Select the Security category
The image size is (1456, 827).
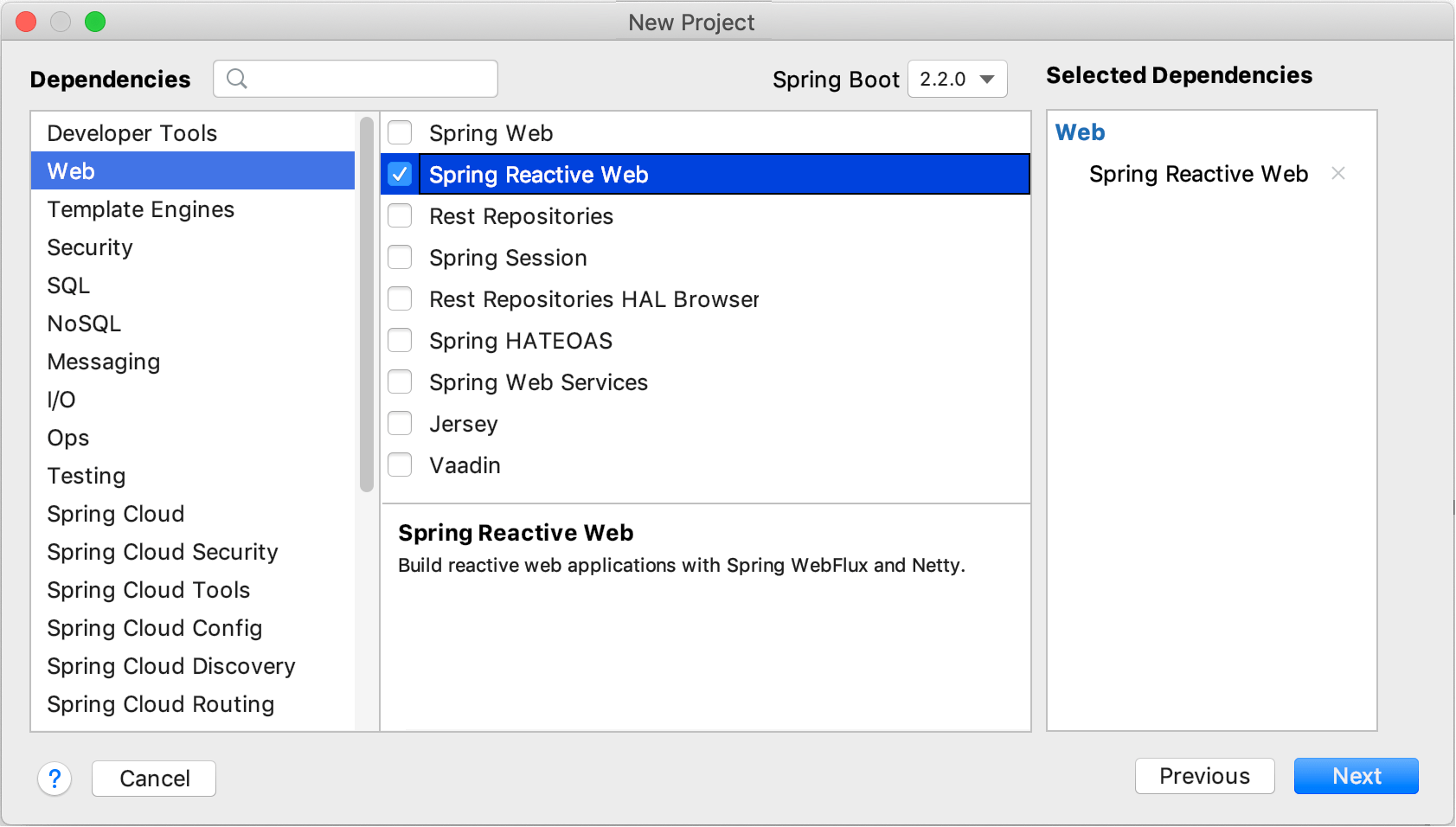89,247
